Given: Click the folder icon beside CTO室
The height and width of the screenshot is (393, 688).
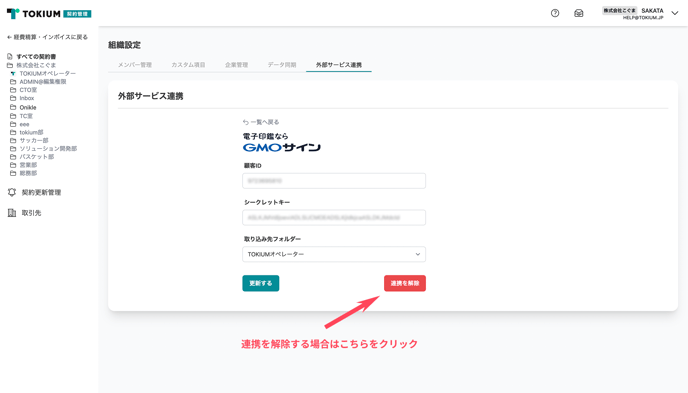Looking at the screenshot, I should 13,90.
